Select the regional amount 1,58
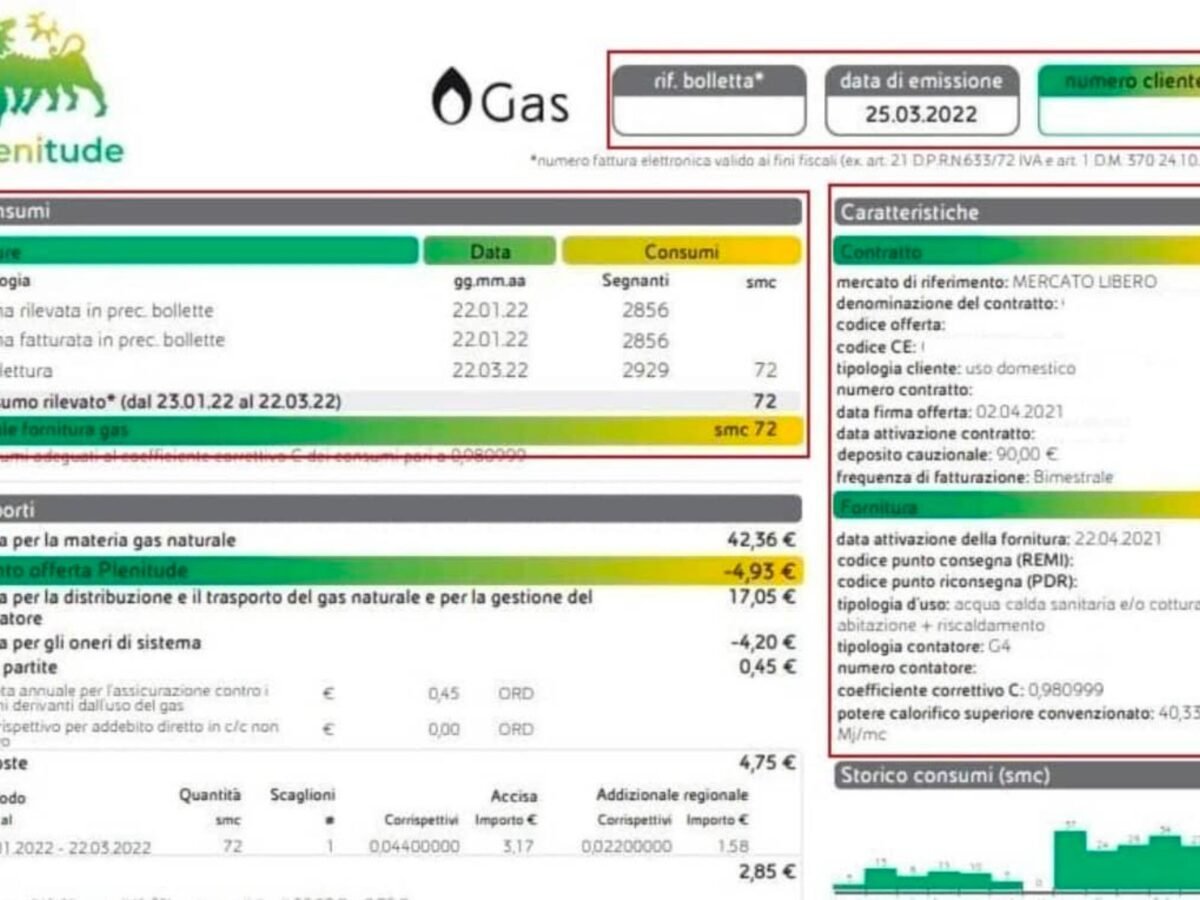Screen dimensions: 1200x900 click(x=734, y=847)
